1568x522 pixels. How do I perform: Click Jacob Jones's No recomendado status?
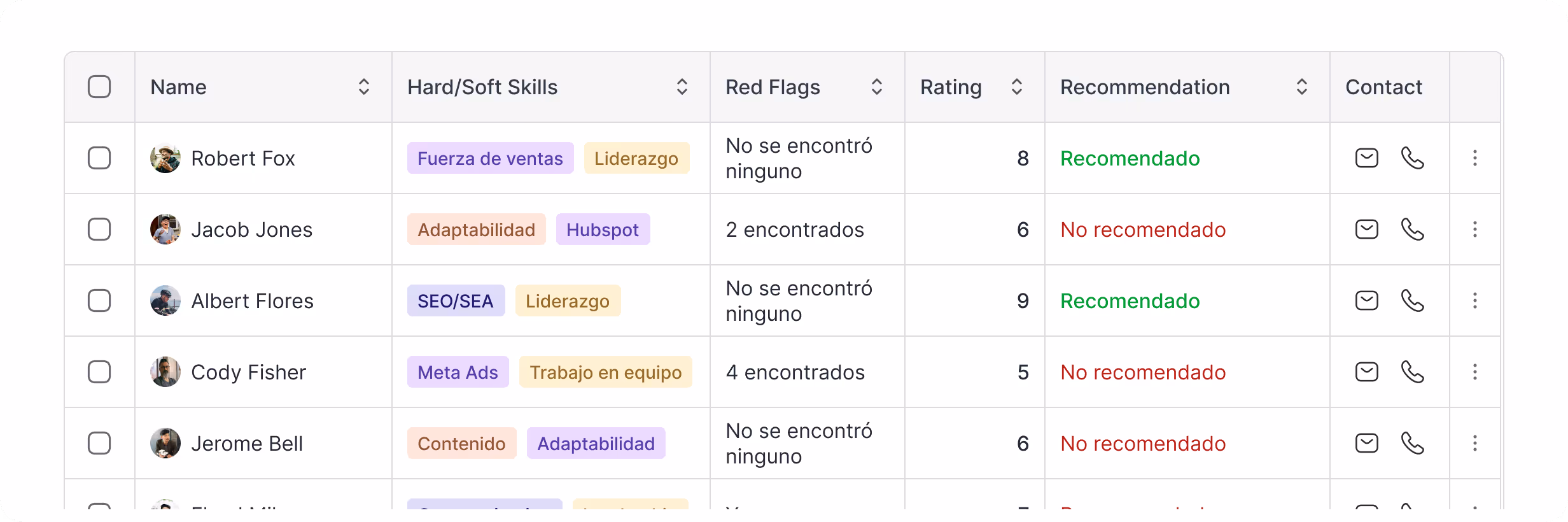[x=1143, y=230]
